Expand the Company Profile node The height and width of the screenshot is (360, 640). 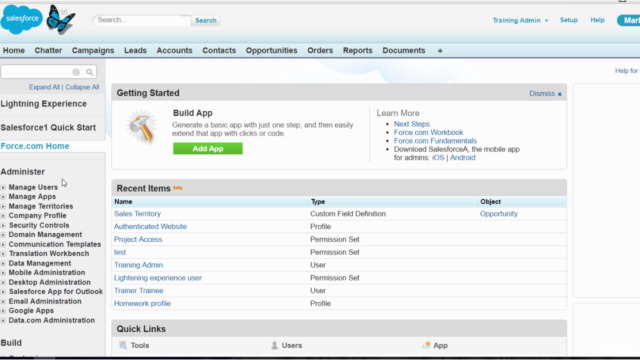pos(3,216)
